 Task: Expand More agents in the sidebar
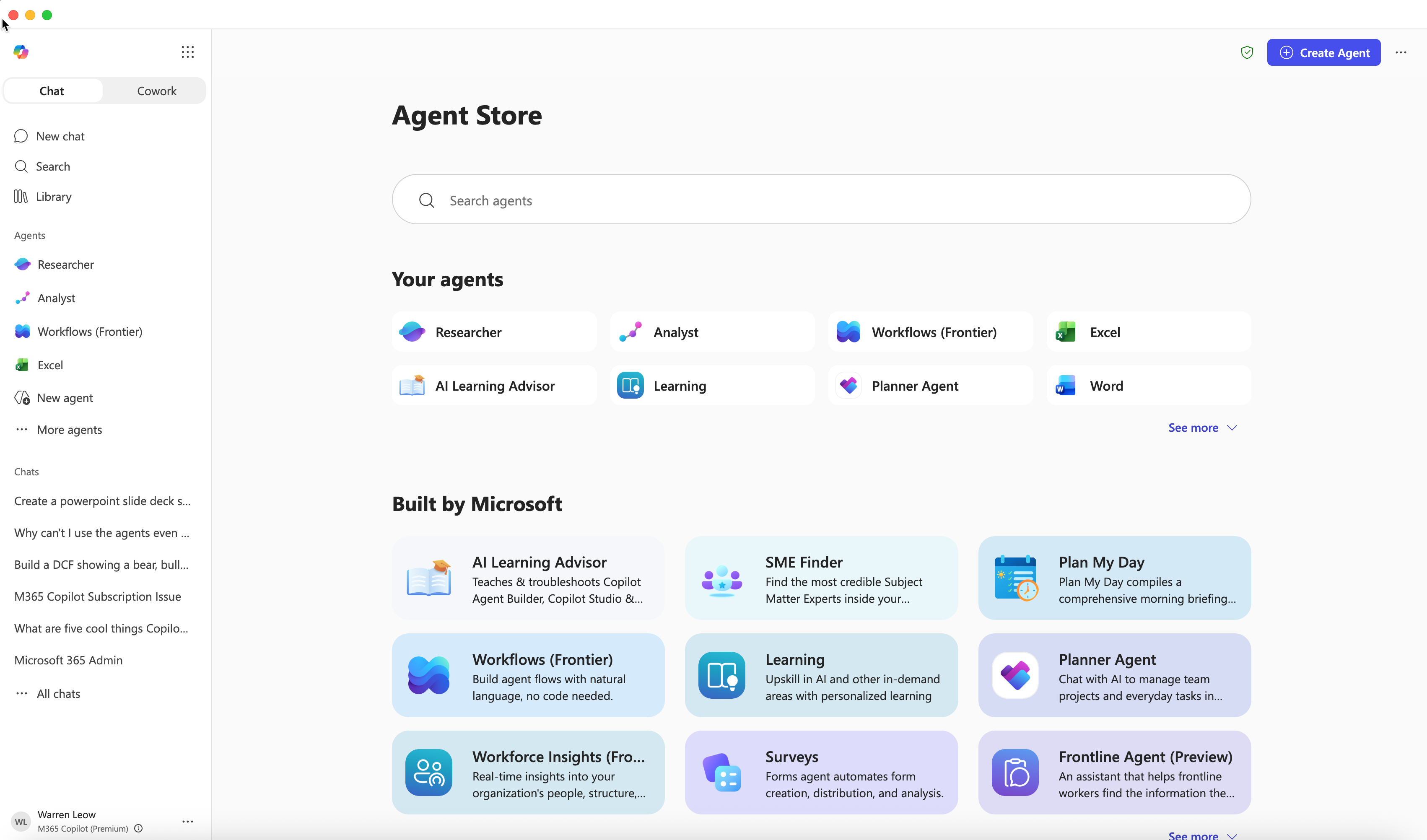(58, 430)
